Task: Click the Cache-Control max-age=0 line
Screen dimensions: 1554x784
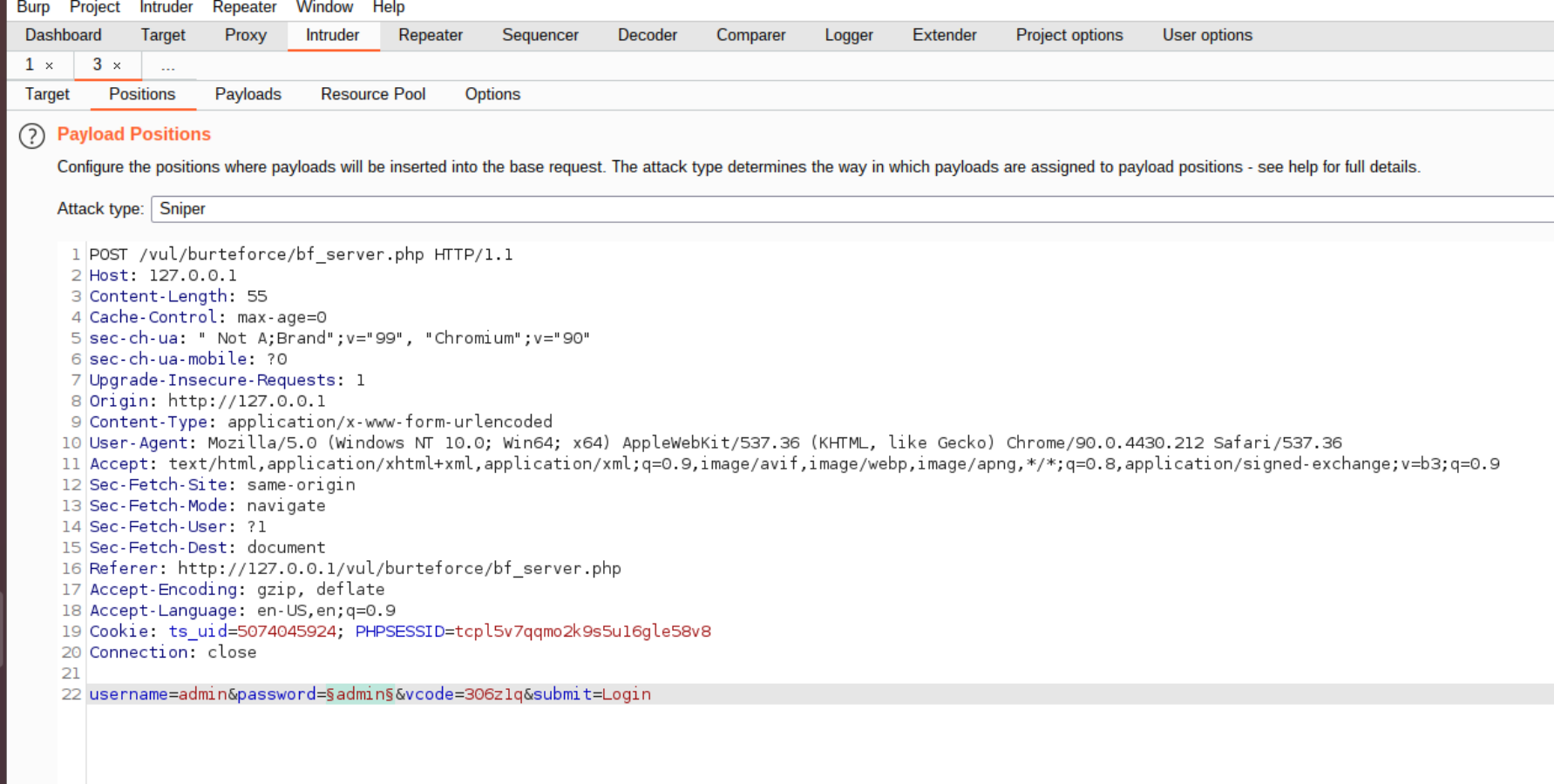Action: point(208,317)
